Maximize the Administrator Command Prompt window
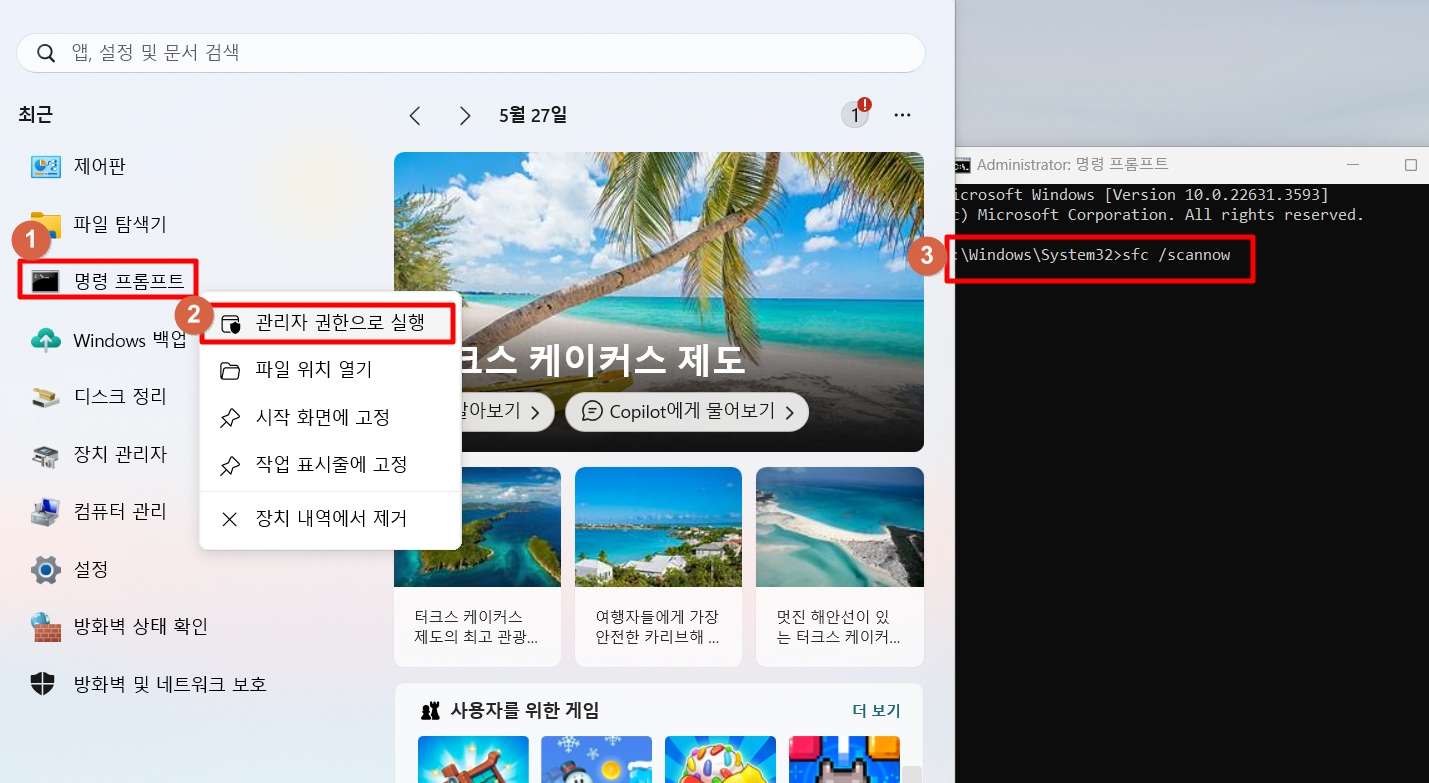The height and width of the screenshot is (783, 1429). pos(1411,165)
